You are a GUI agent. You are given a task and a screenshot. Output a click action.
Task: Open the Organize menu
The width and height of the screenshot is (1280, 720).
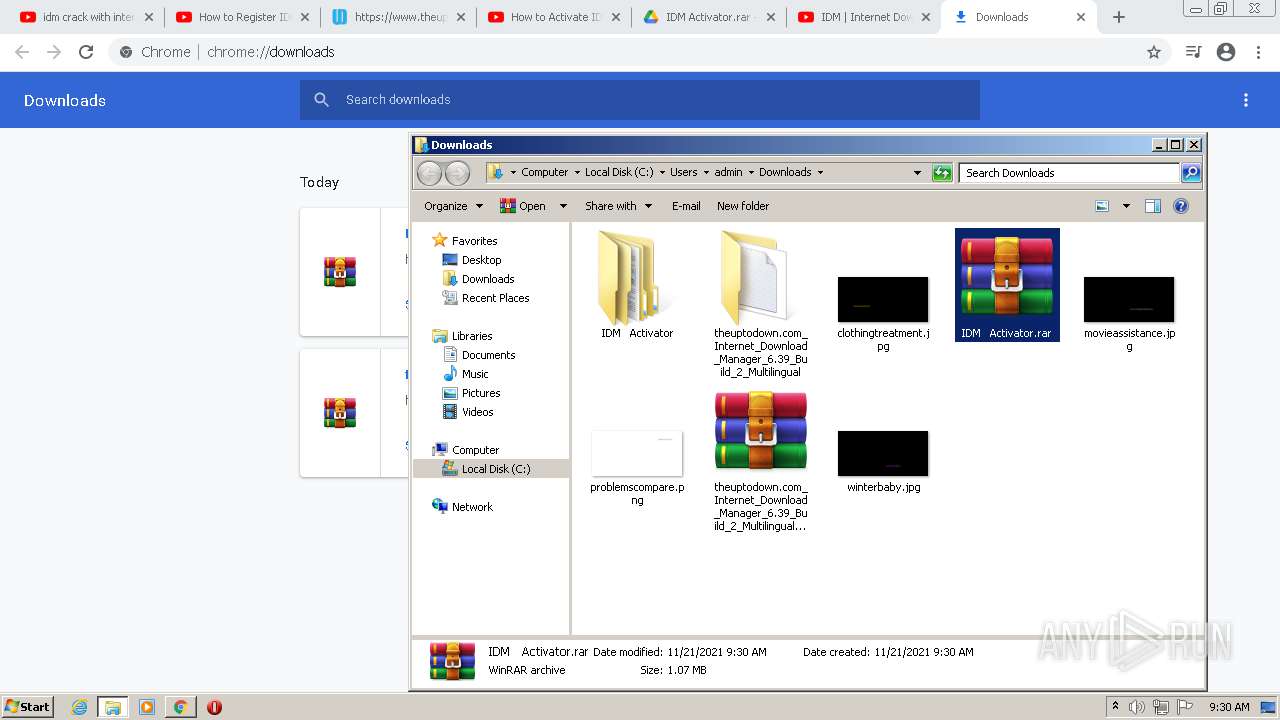453,206
